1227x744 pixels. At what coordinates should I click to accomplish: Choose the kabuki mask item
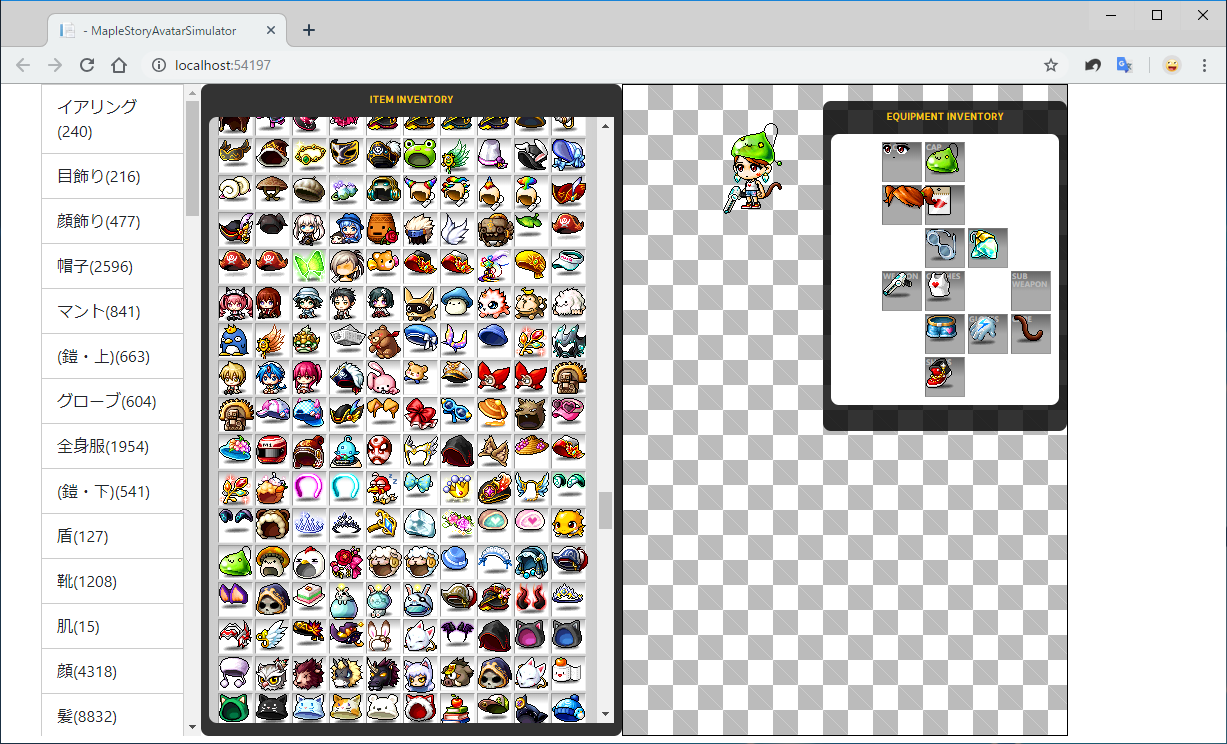[x=383, y=449]
